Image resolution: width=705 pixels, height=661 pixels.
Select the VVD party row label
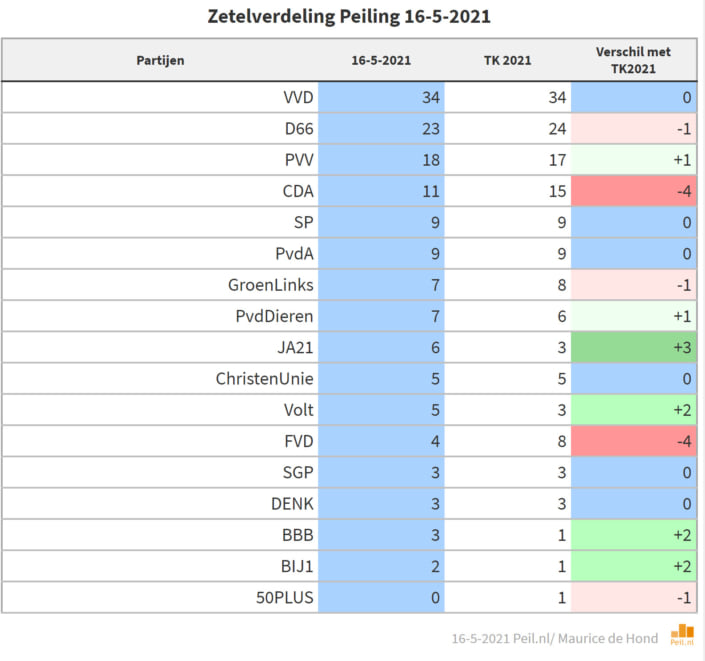pyautogui.click(x=298, y=98)
